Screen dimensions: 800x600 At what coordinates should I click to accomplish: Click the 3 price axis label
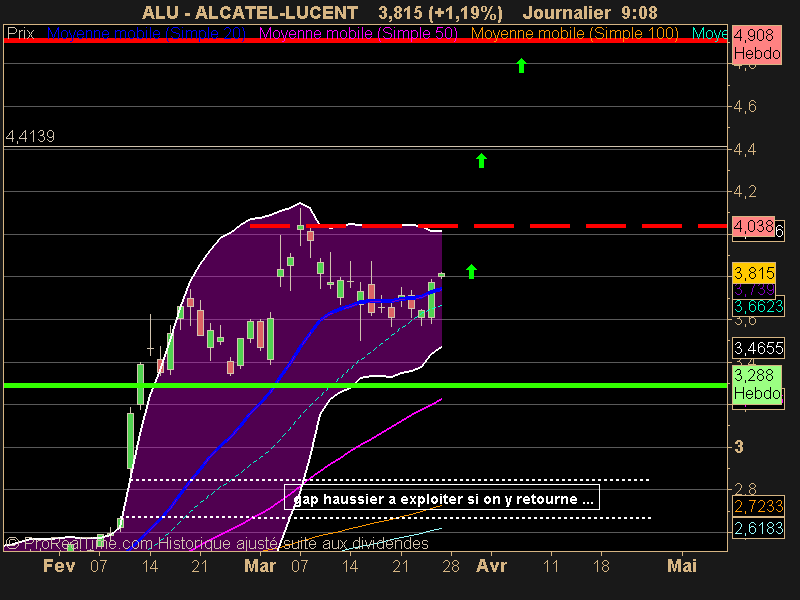[739, 447]
